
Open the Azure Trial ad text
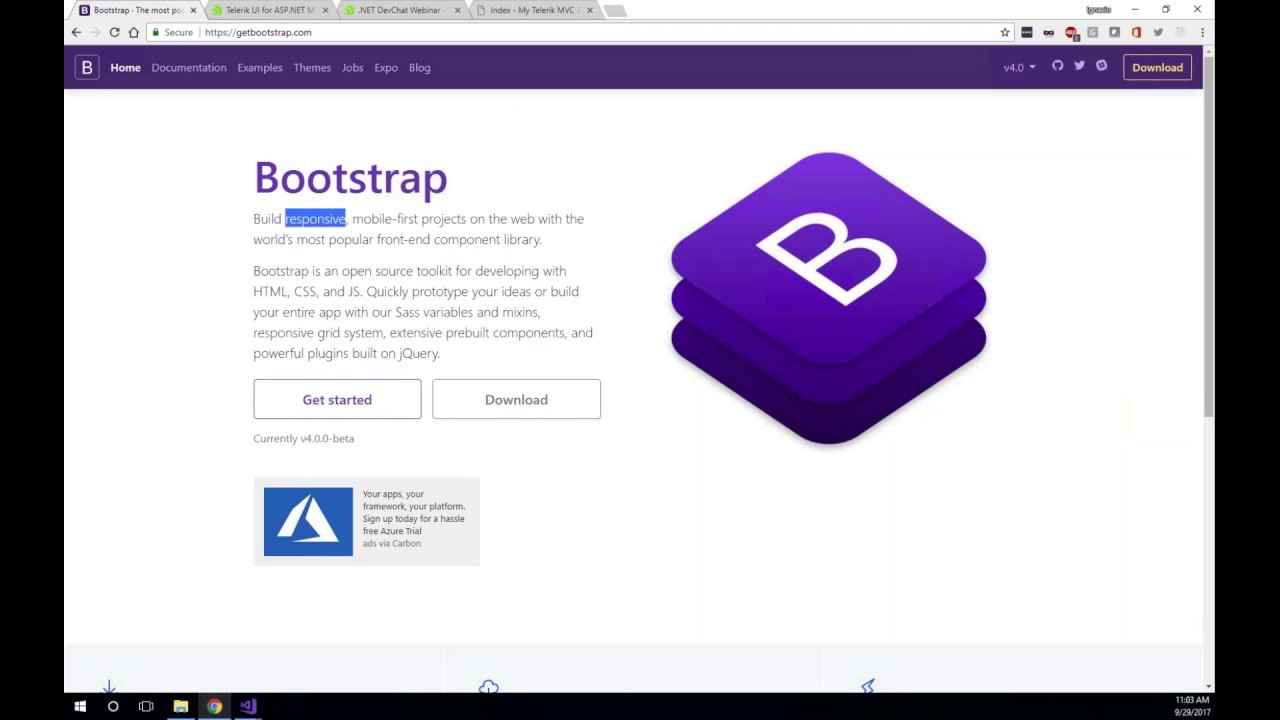coord(413,512)
